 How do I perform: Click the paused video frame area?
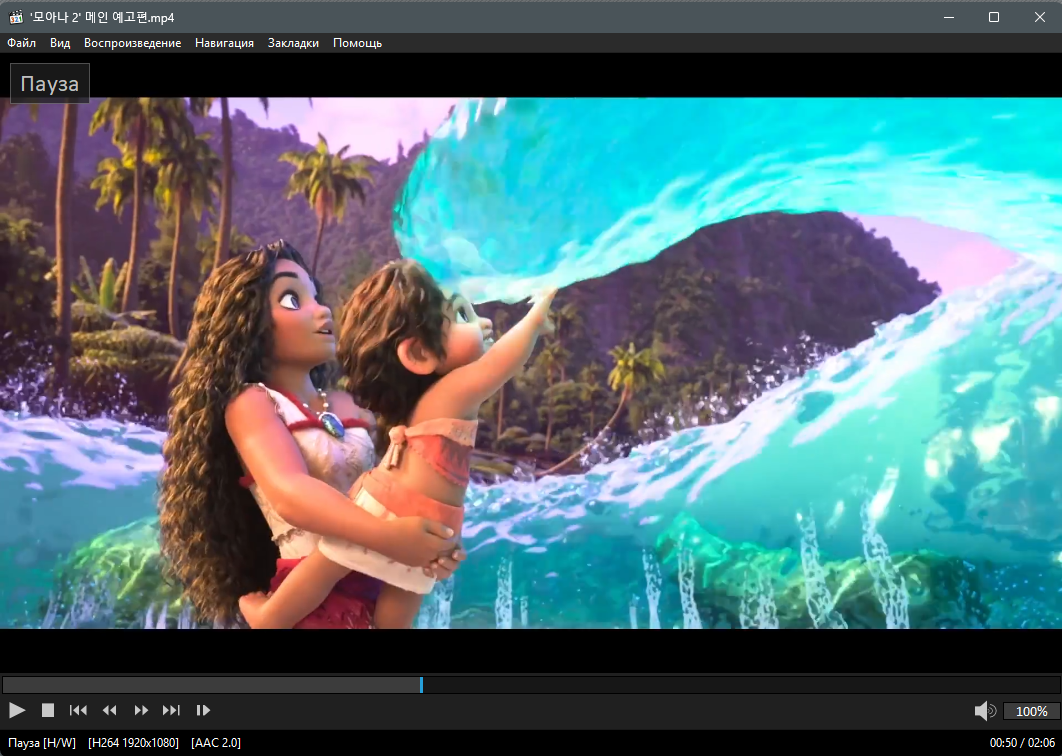pos(531,363)
